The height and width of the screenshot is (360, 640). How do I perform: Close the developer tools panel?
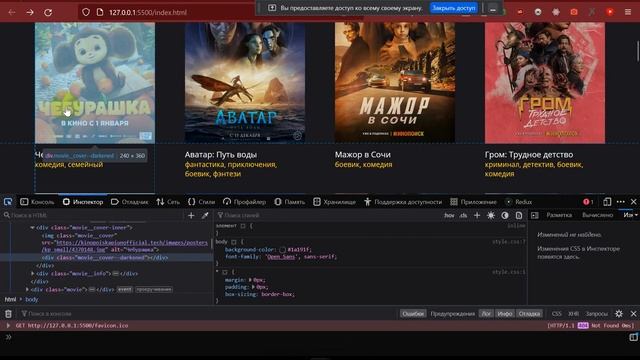click(x=633, y=202)
